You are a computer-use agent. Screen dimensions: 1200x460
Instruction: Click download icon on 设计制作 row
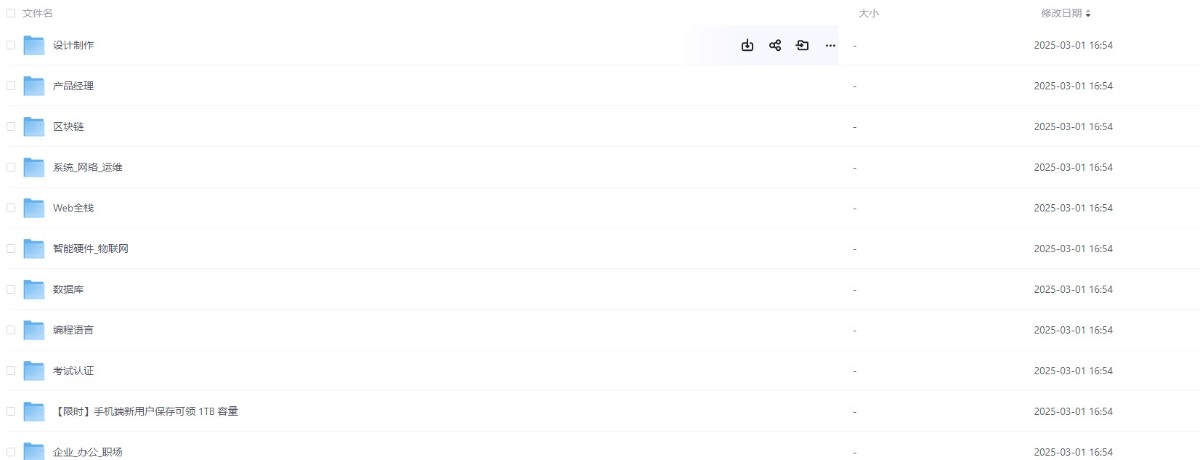[747, 45]
